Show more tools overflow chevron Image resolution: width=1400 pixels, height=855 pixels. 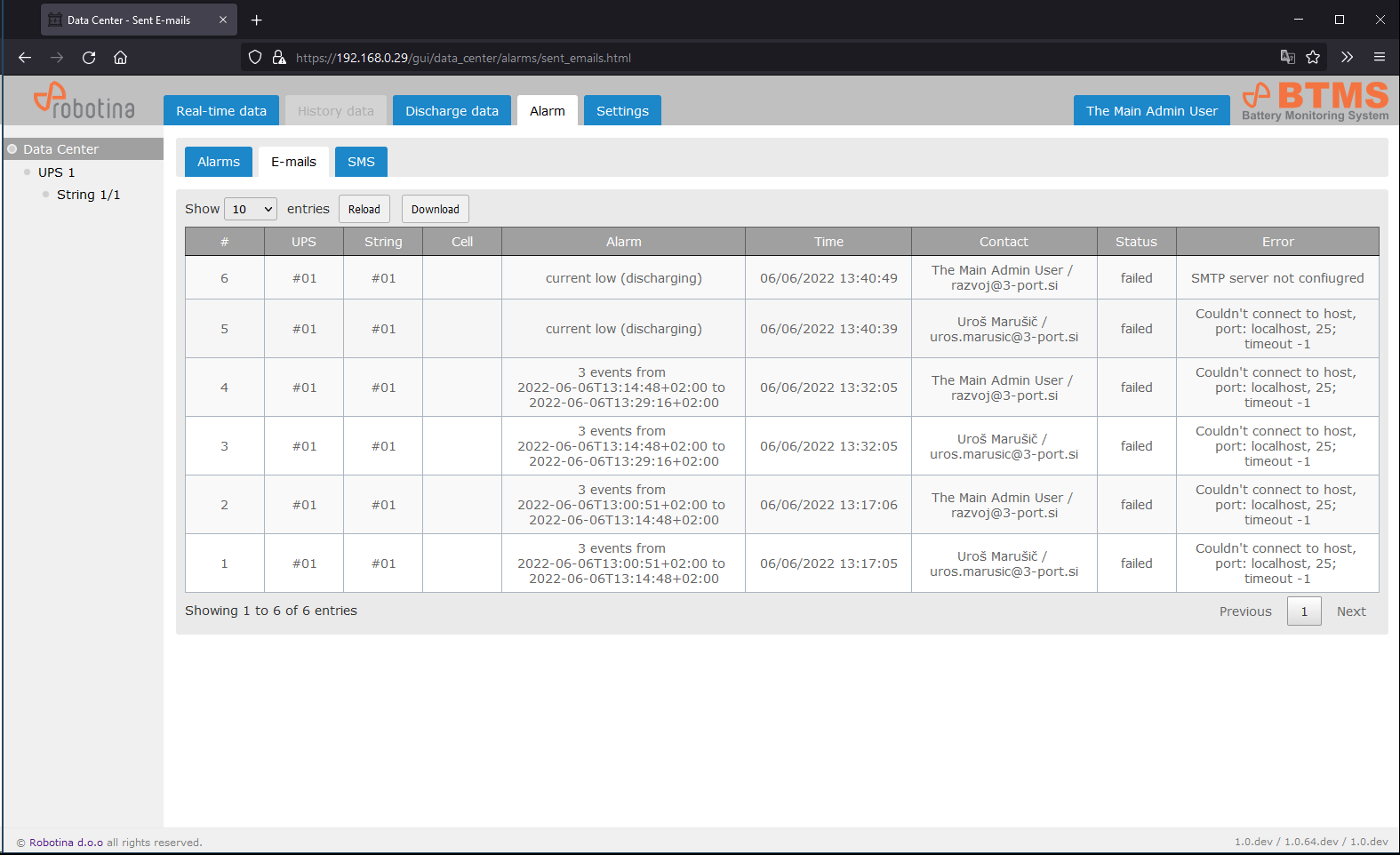tap(1347, 58)
